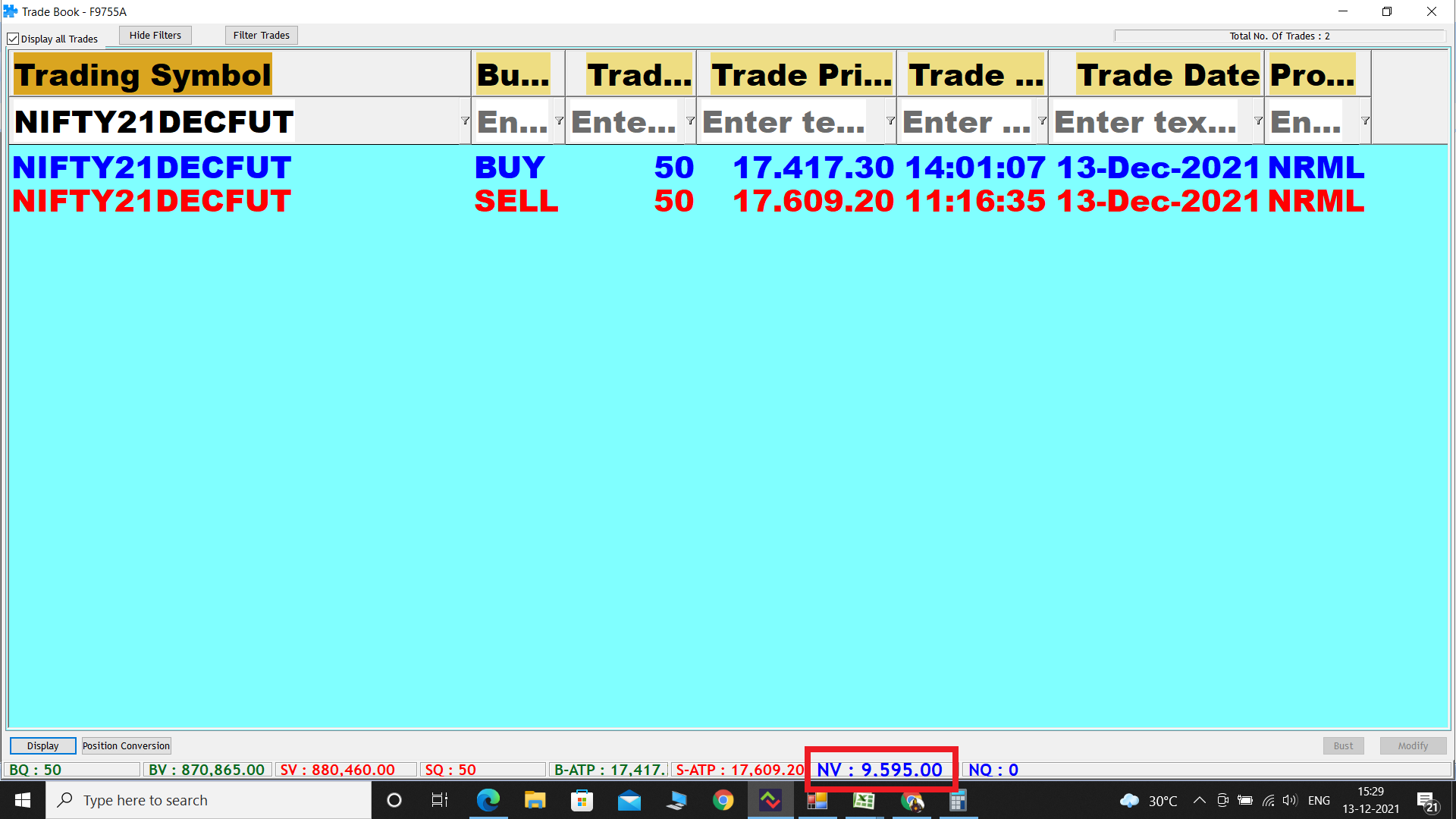Click the Display tab at bottom

(42, 745)
